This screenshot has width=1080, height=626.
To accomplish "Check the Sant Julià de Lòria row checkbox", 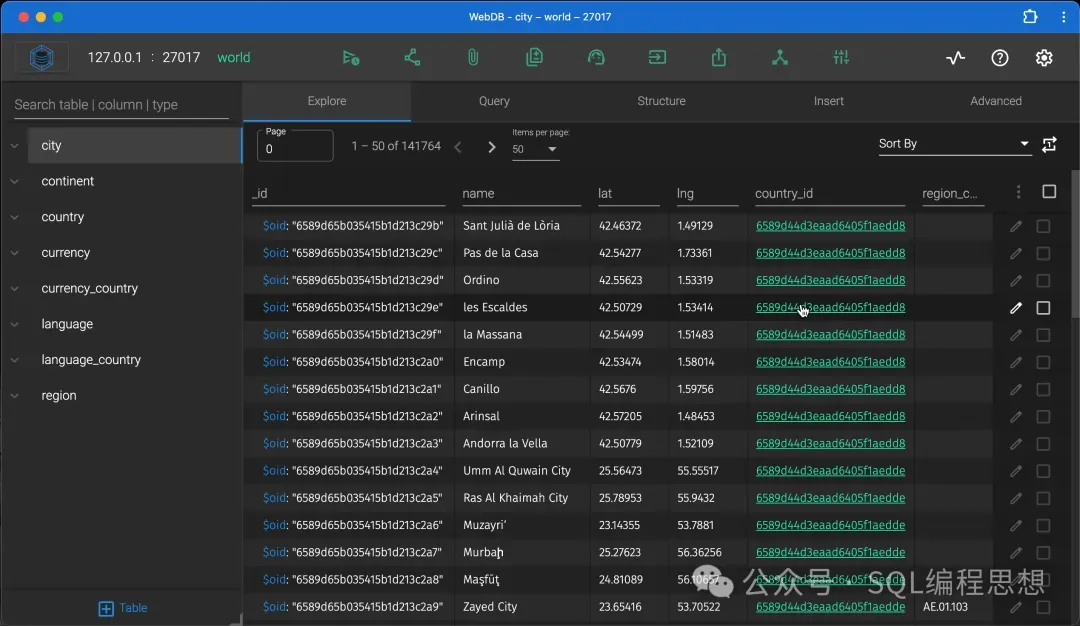I will click(1043, 226).
